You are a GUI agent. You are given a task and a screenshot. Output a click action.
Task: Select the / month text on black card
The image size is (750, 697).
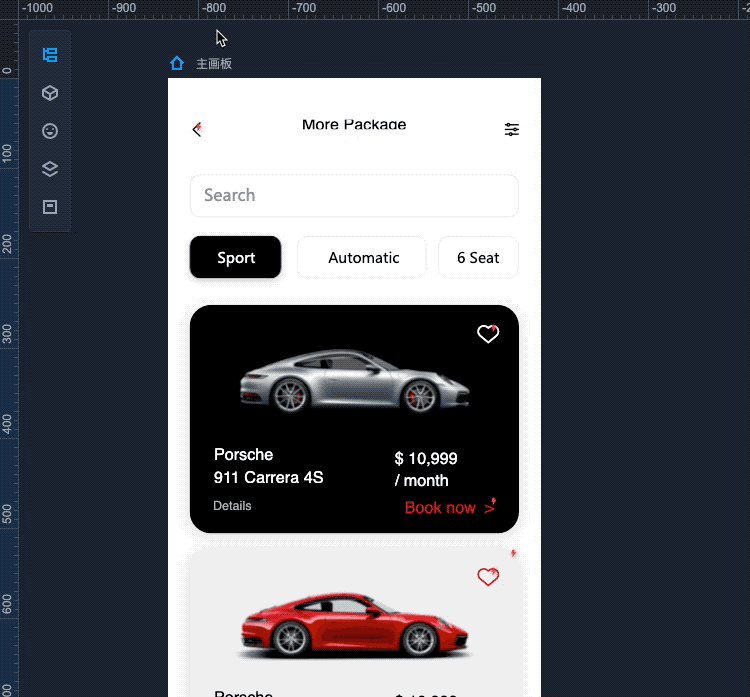tap(421, 480)
